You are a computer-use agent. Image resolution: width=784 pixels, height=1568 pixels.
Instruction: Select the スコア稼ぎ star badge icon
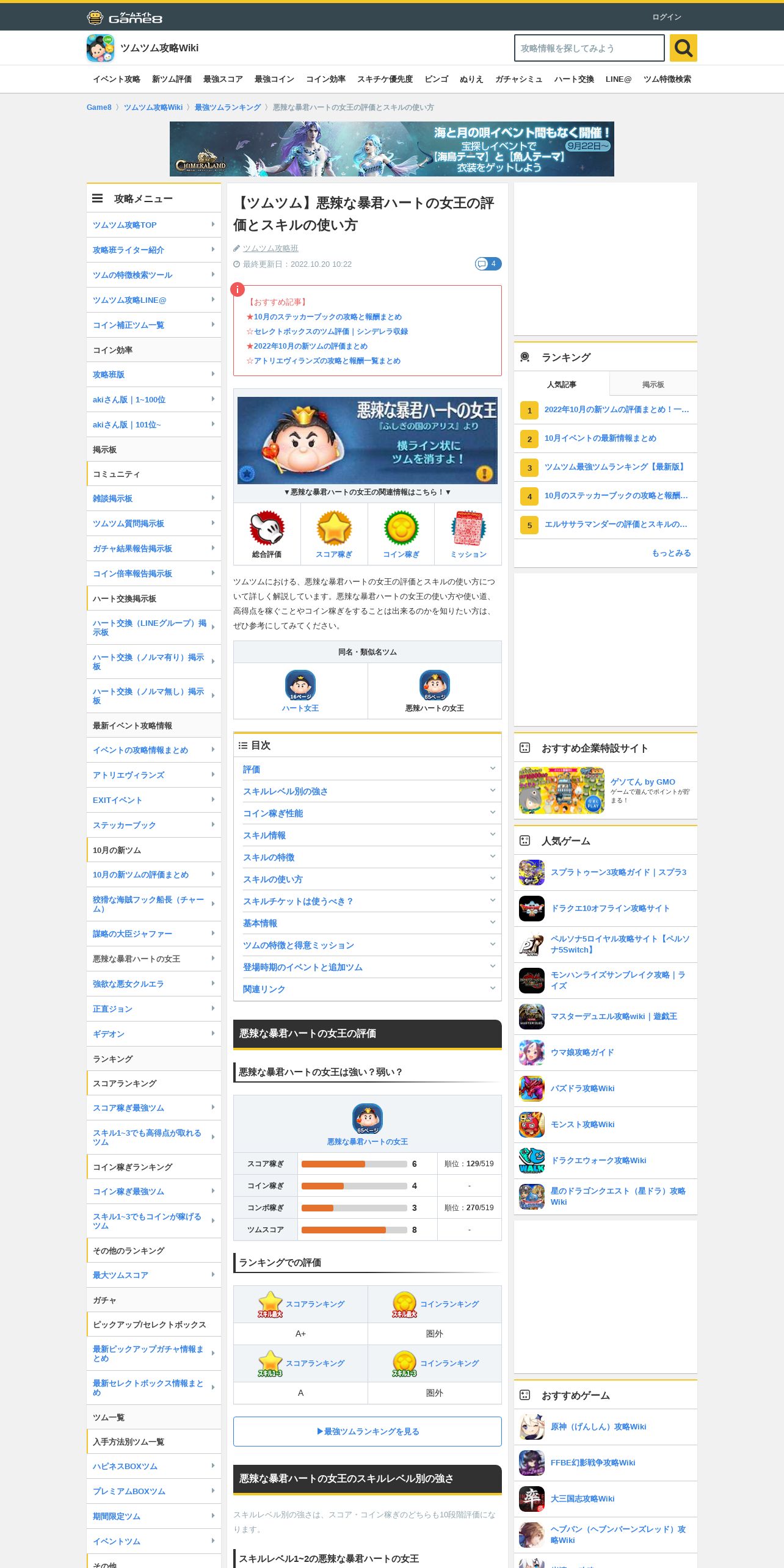pos(334,529)
